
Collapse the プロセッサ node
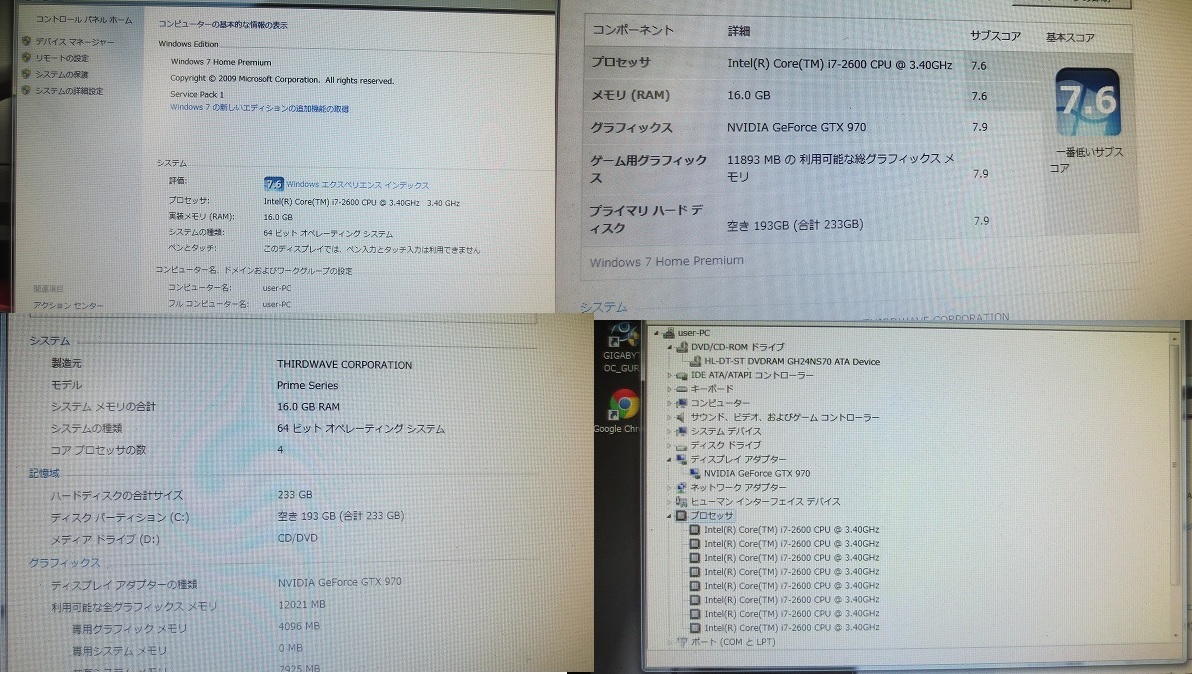point(670,516)
